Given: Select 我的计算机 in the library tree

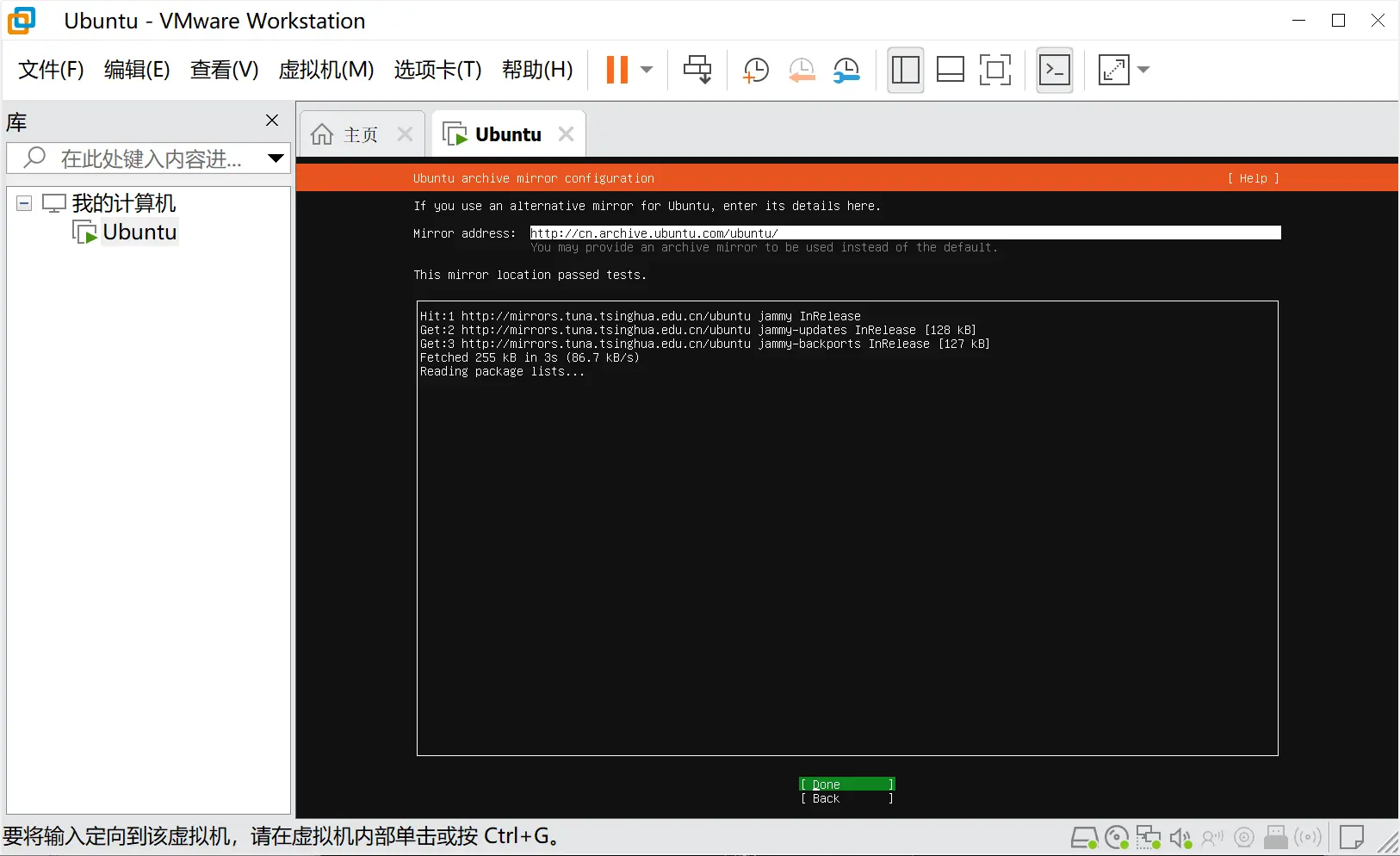Looking at the screenshot, I should click(124, 203).
